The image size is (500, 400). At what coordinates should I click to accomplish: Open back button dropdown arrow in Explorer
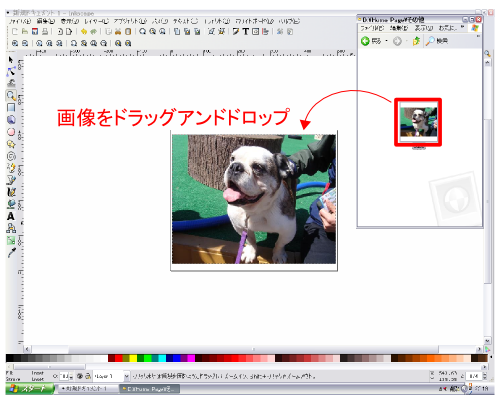(x=386, y=41)
